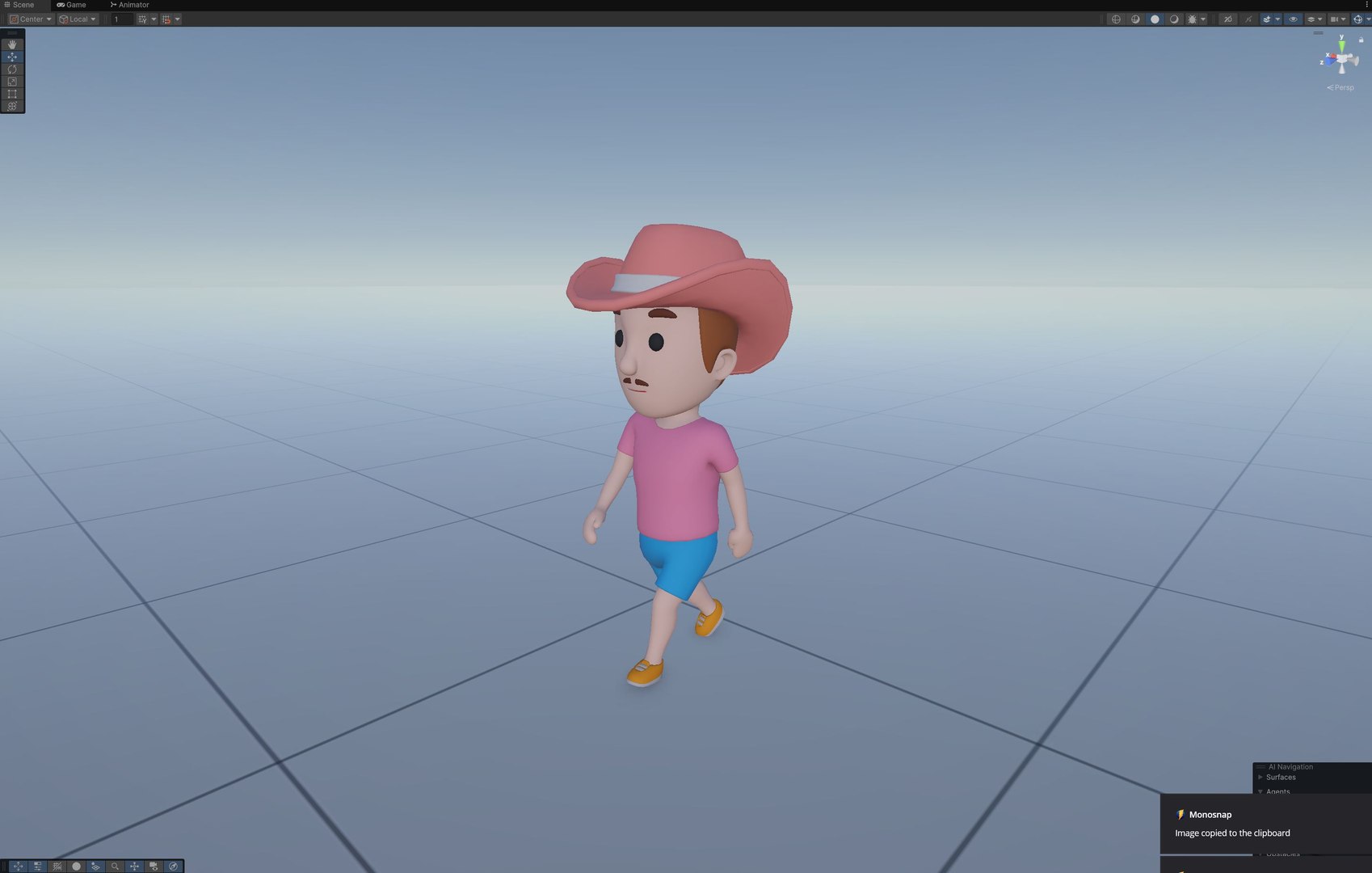Viewport: 1372px width, 873px height.
Task: Toggle gizmos visibility icon
Action: (1357, 19)
